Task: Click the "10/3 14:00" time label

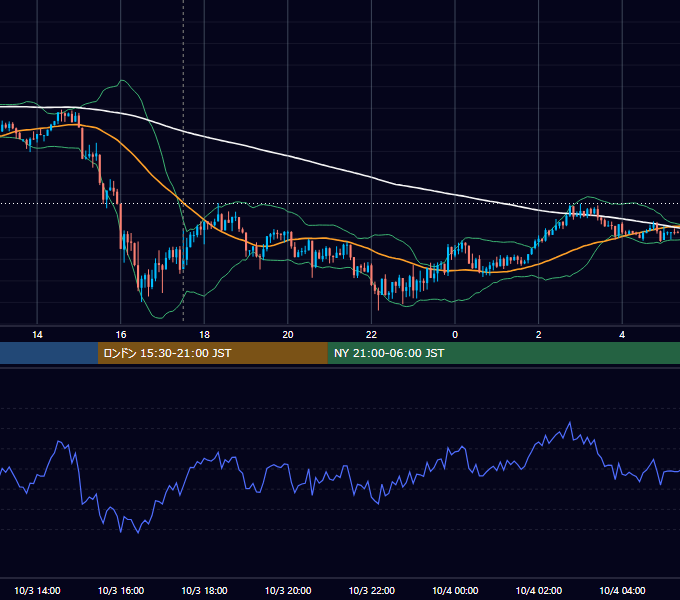Action: (37, 590)
